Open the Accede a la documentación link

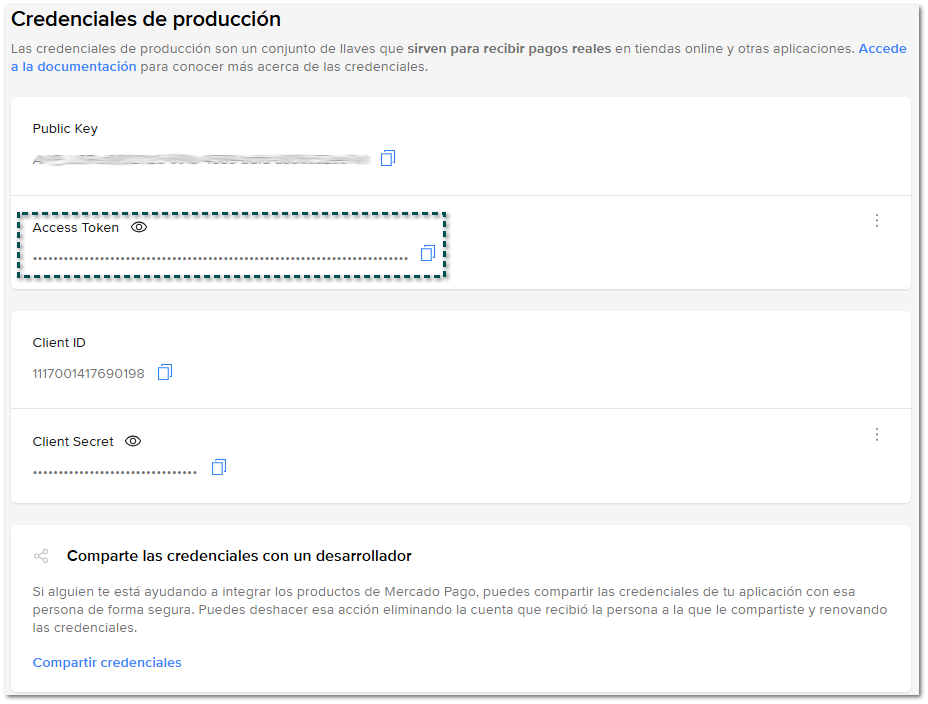tap(881, 49)
